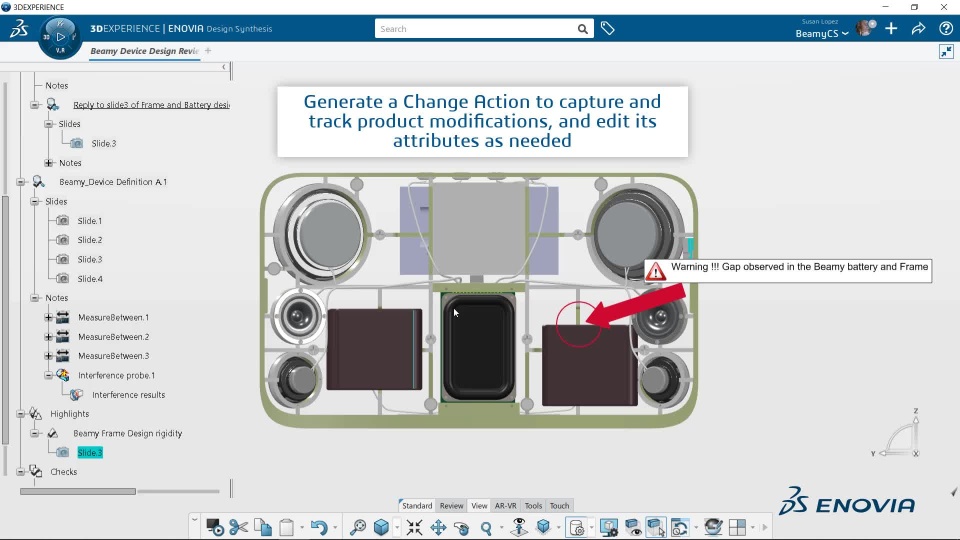
Task: Click the Search input field
Action: click(475, 29)
